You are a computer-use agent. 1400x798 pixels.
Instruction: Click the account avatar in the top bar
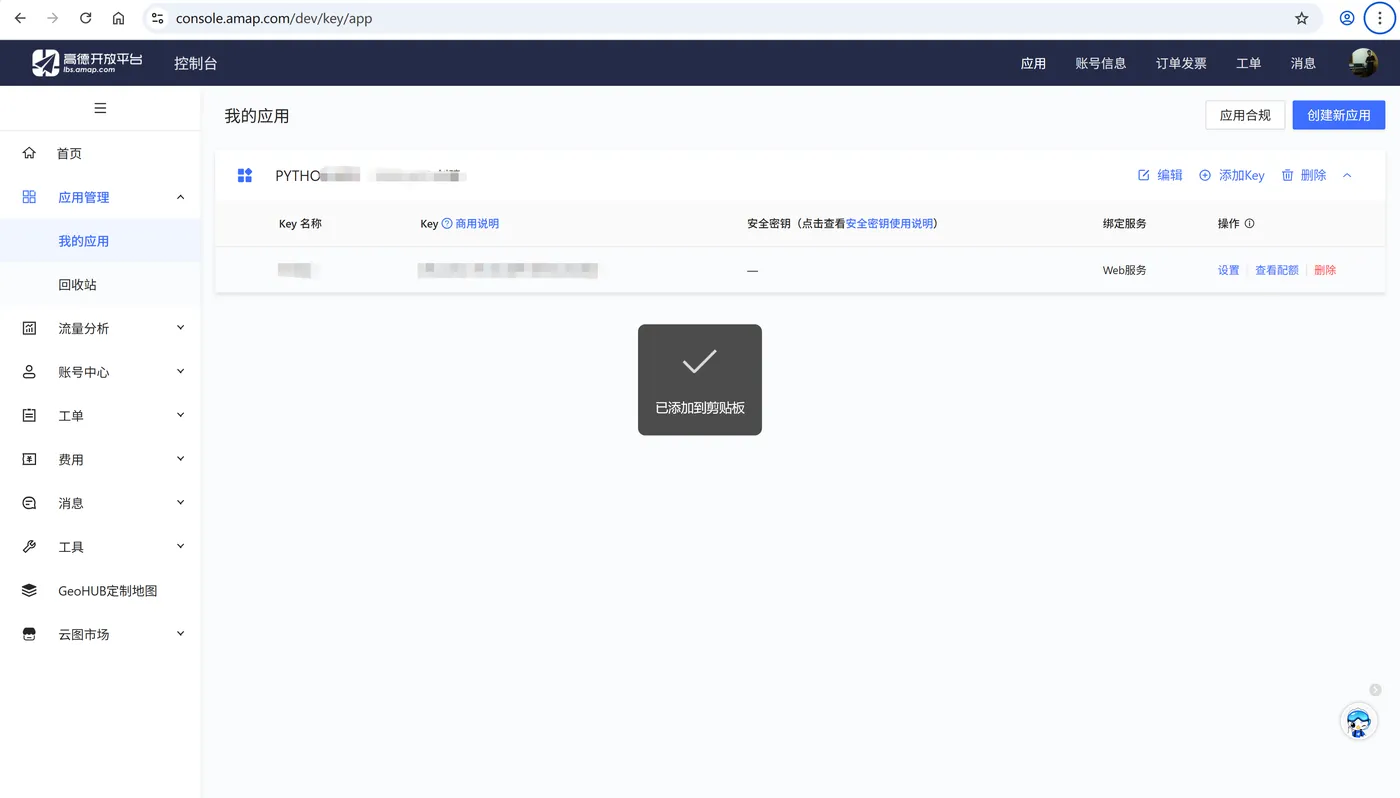pyautogui.click(x=1362, y=62)
